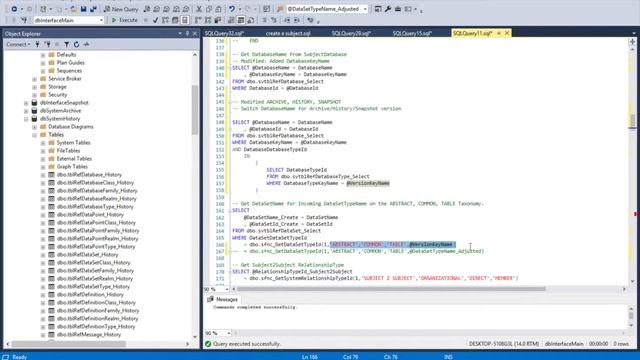Select dbo.tblRefMessage_History table
This screenshot has width=640, height=360.
[89, 335]
